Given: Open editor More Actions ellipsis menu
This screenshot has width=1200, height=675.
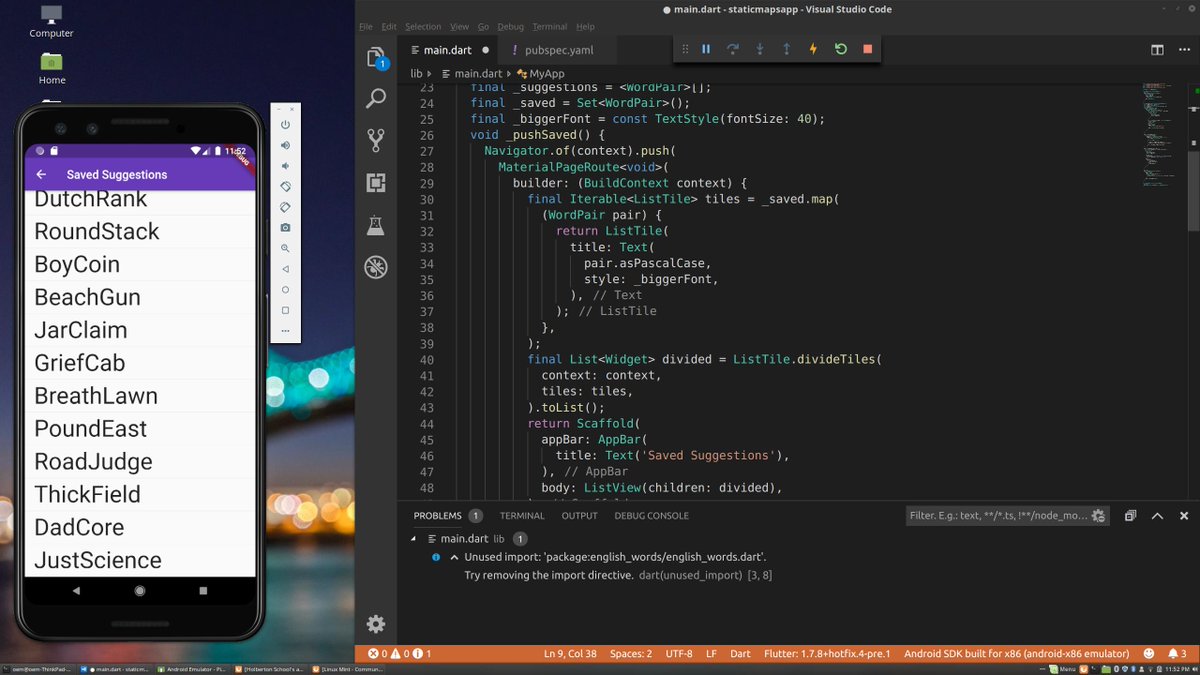Looking at the screenshot, I should (1184, 50).
